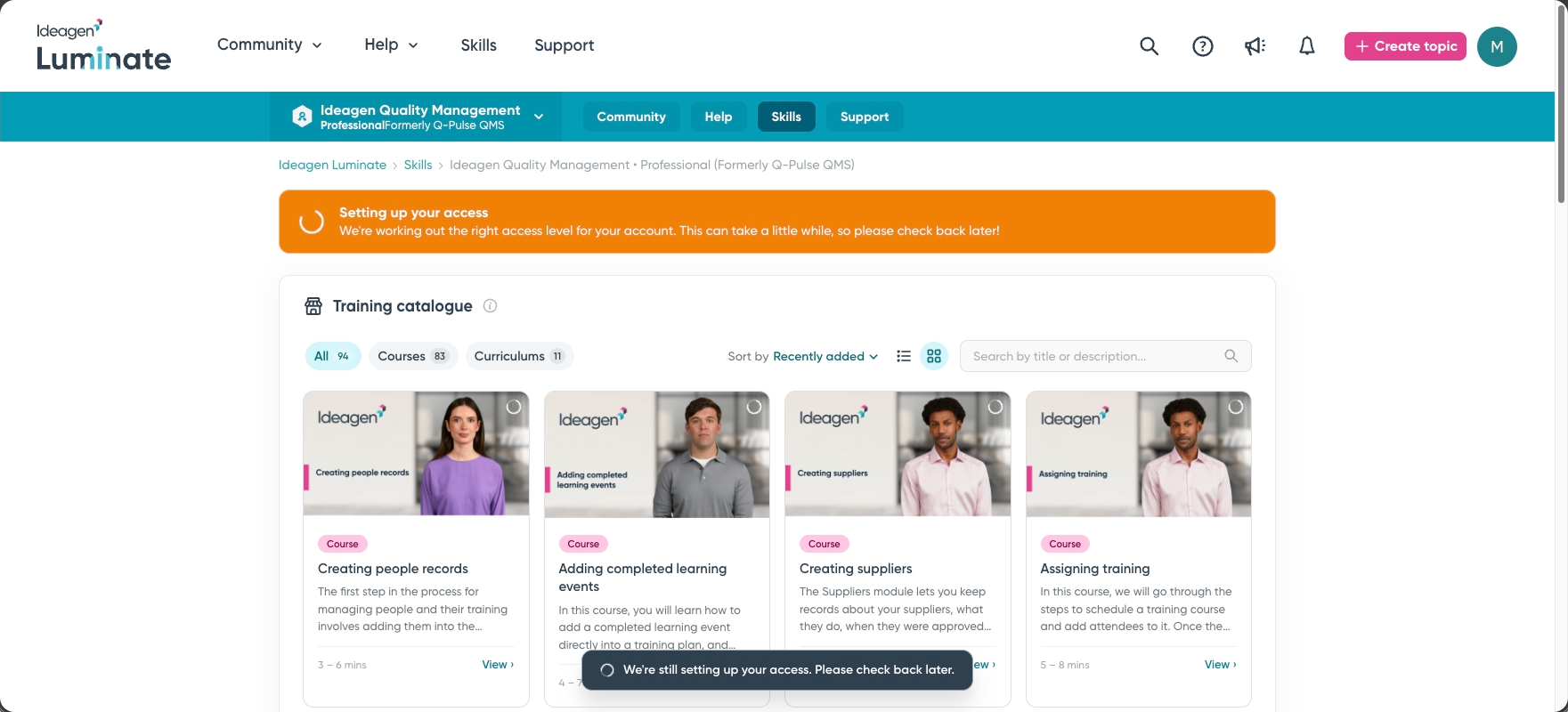Click the Assigning training thumbnail

click(1139, 454)
